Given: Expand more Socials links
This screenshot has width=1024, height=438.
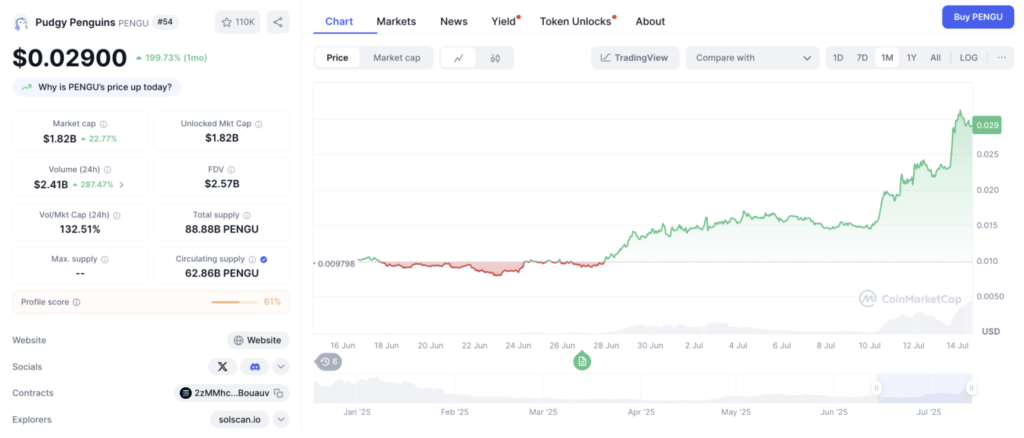Looking at the screenshot, I should 281,367.
